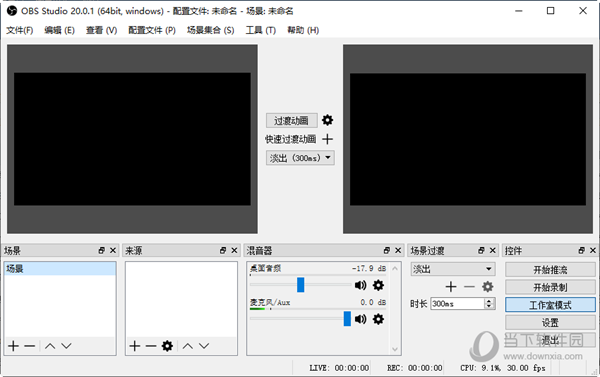Open the 工具(T) menu

(x=261, y=30)
